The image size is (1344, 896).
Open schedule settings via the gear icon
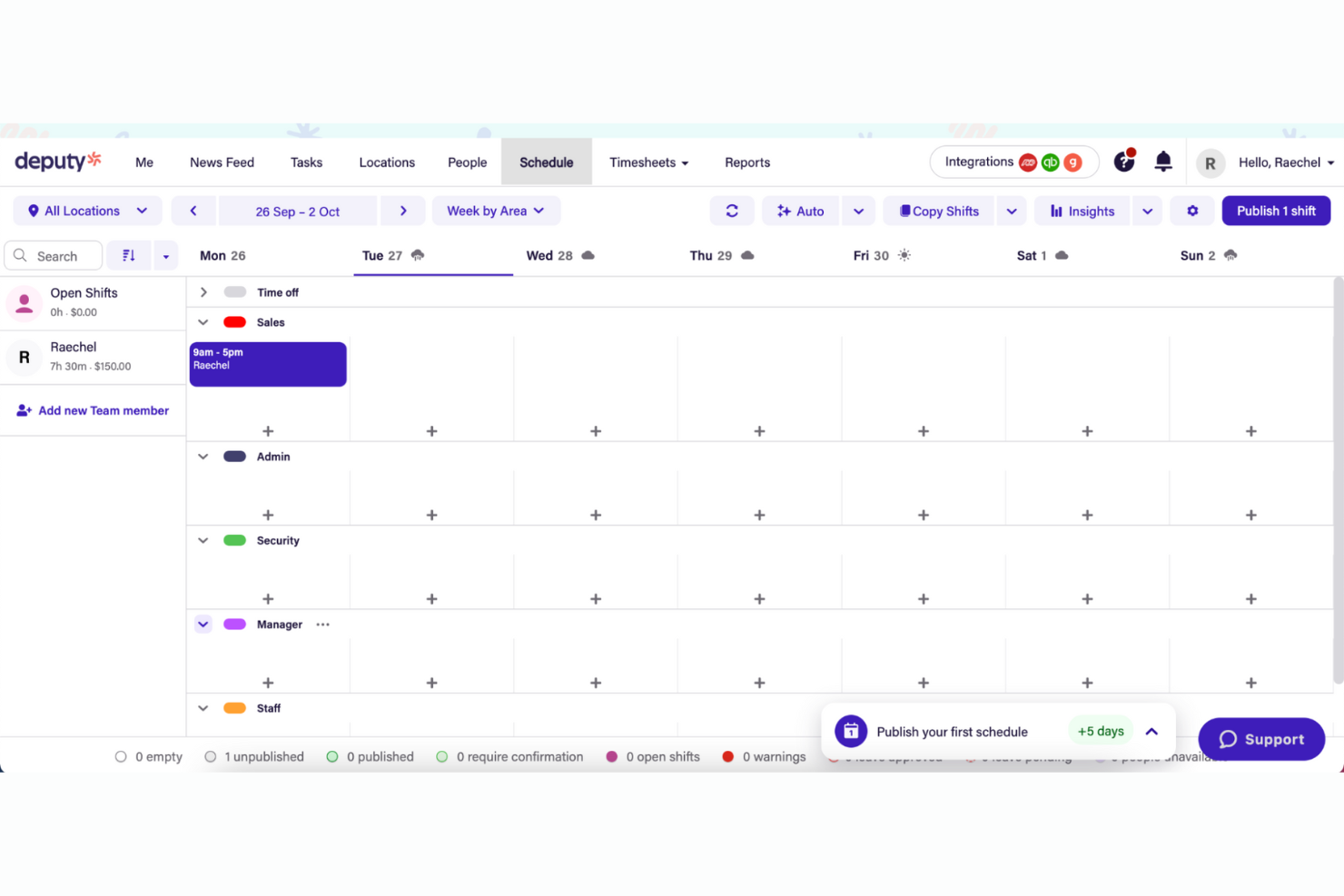pyautogui.click(x=1192, y=211)
